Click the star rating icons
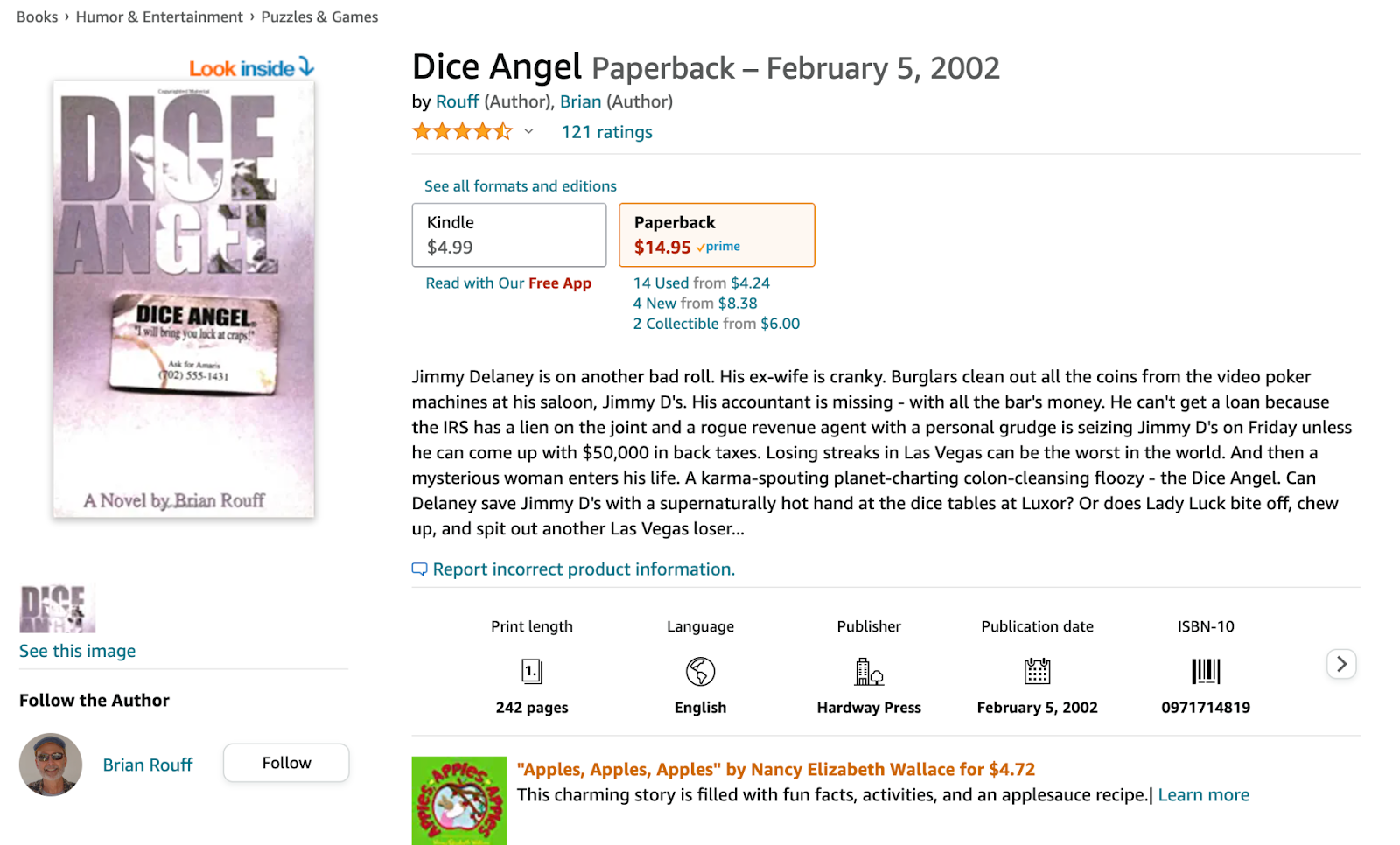This screenshot has height=845, width=1400. click(462, 132)
